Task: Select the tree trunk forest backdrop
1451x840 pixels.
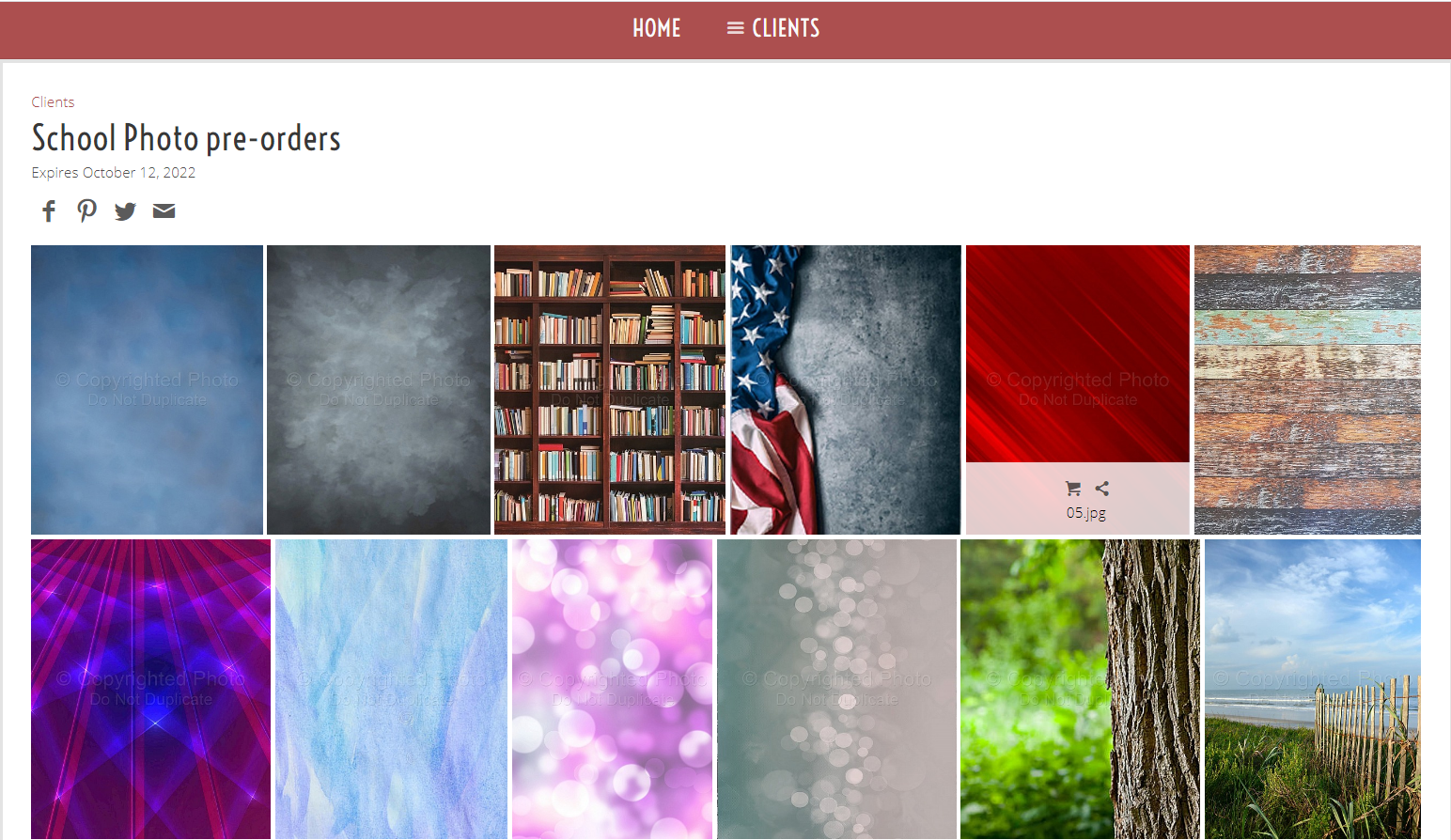Action: pyautogui.click(x=1080, y=689)
